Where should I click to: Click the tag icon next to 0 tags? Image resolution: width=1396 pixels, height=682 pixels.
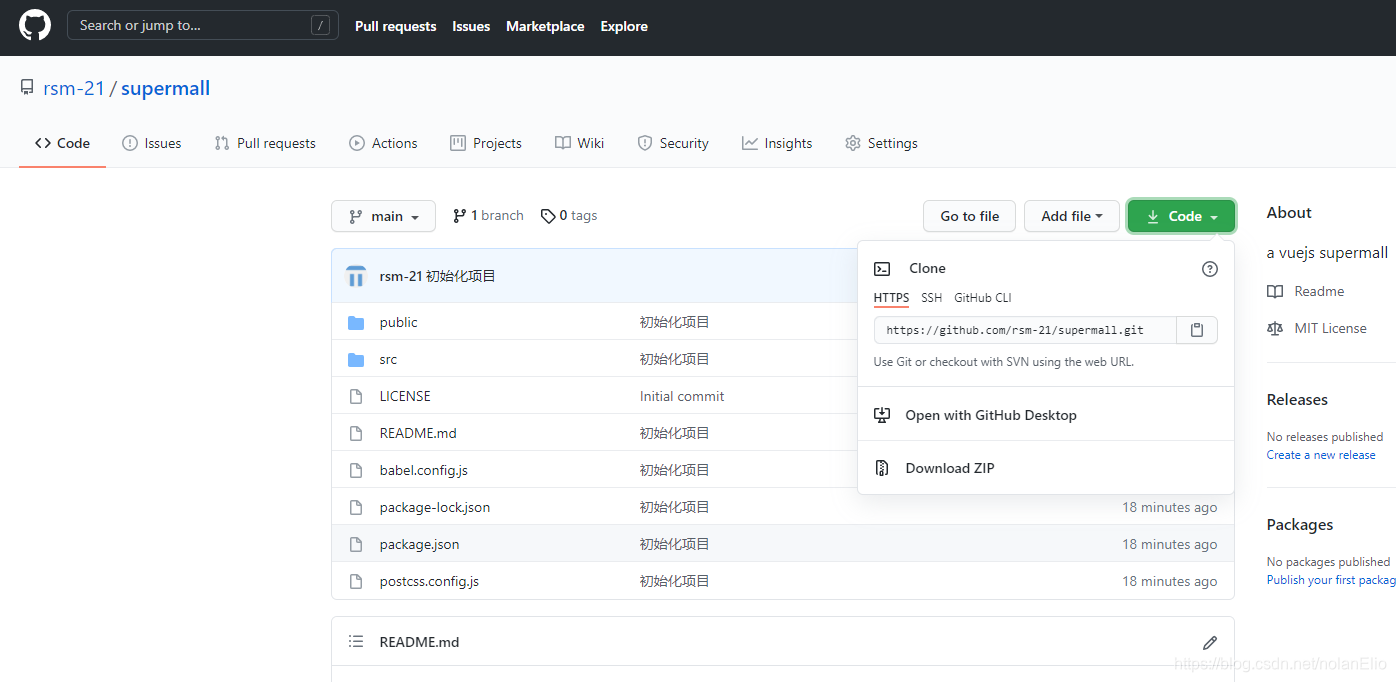coord(548,216)
